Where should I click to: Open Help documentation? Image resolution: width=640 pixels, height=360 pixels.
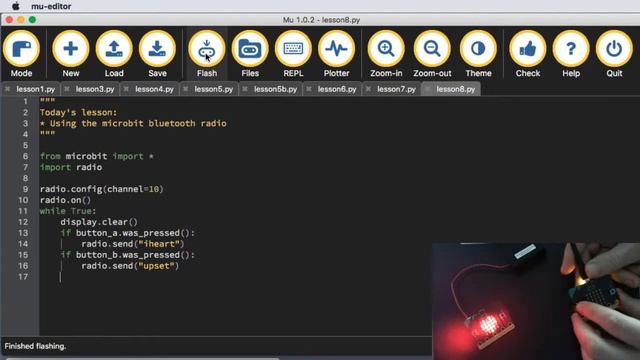[x=571, y=54]
